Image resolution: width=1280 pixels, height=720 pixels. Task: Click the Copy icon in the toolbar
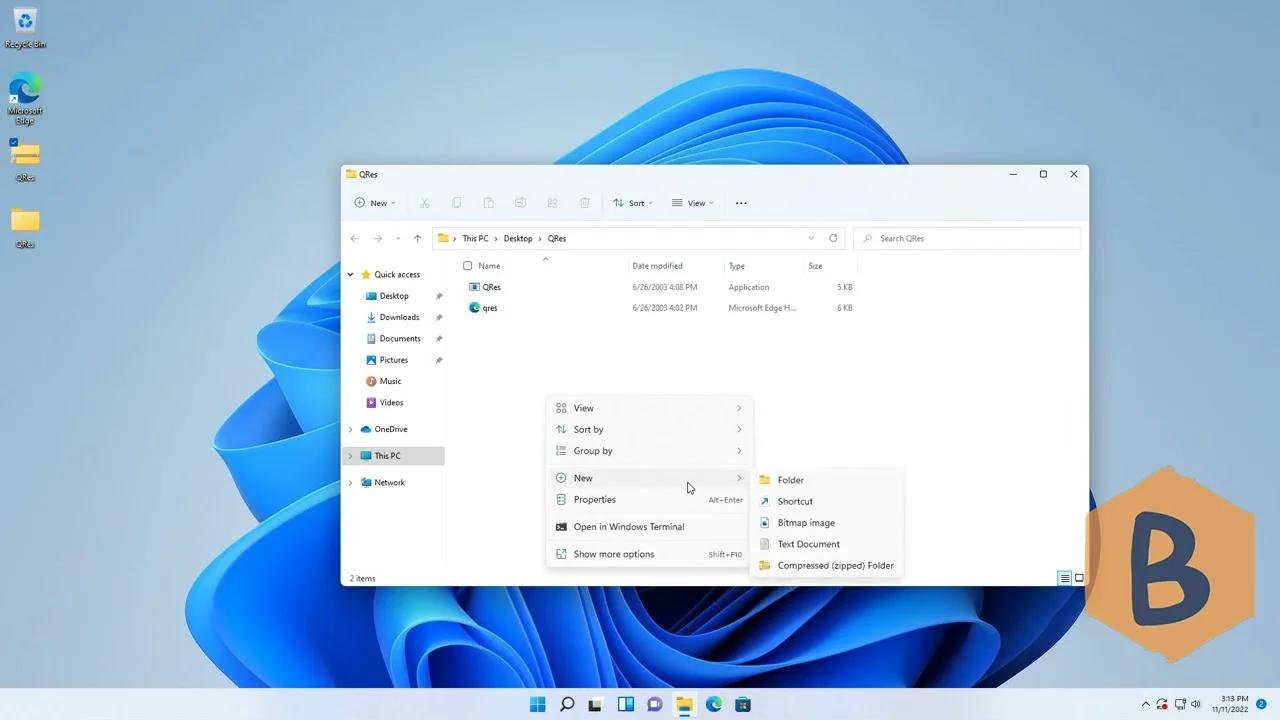456,202
